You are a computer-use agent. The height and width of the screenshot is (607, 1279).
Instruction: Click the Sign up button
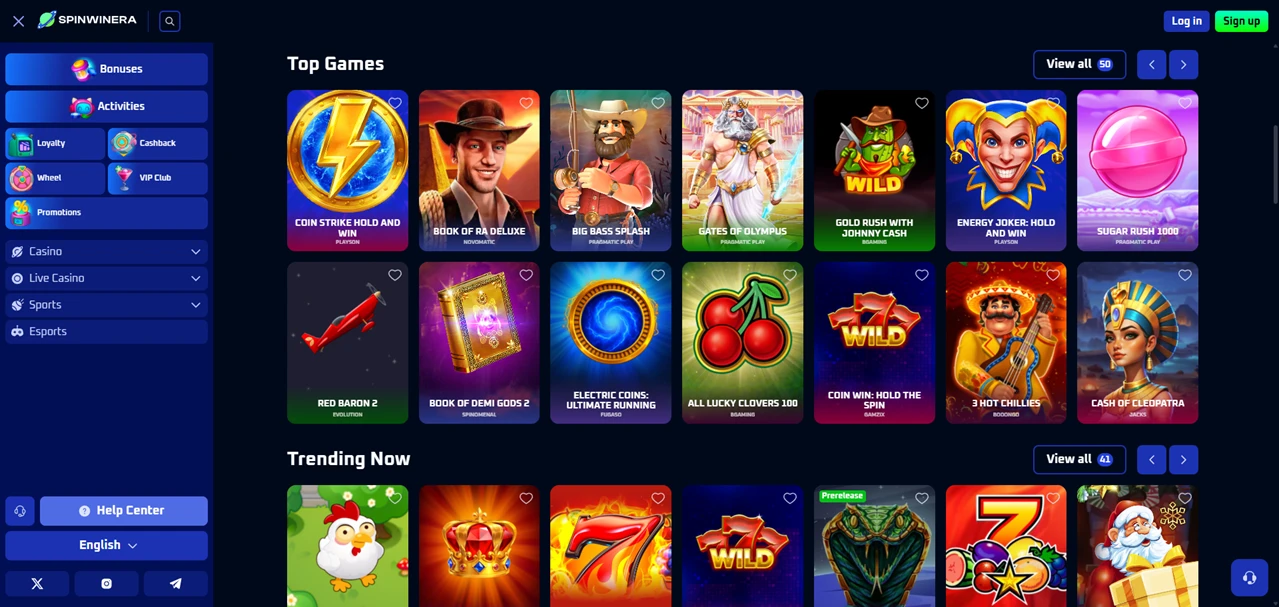tap(1241, 21)
